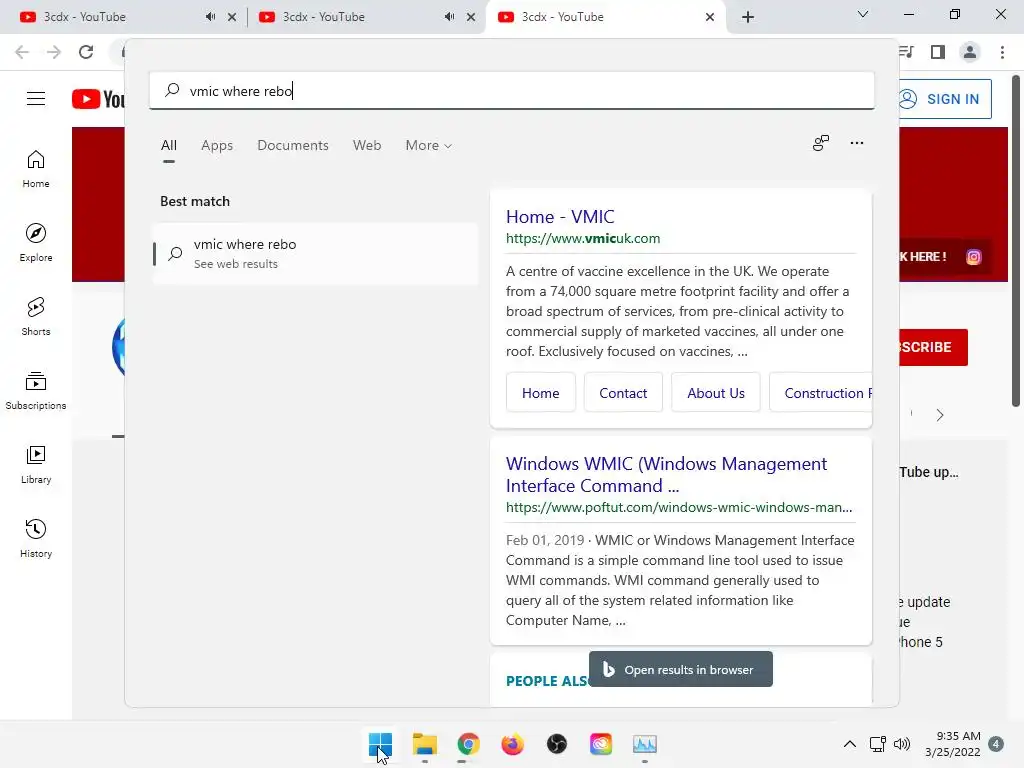
Task: Reload the YouTube page
Action: (x=86, y=52)
